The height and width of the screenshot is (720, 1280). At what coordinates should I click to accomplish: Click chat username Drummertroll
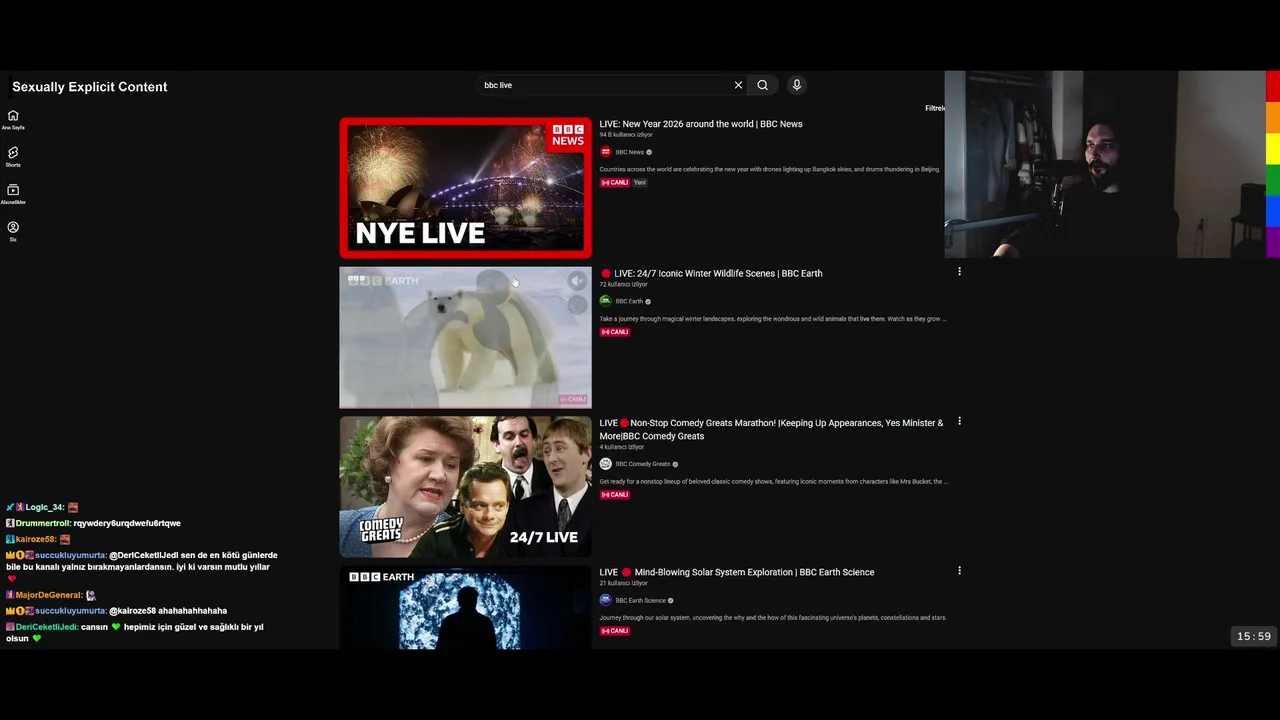(43, 523)
